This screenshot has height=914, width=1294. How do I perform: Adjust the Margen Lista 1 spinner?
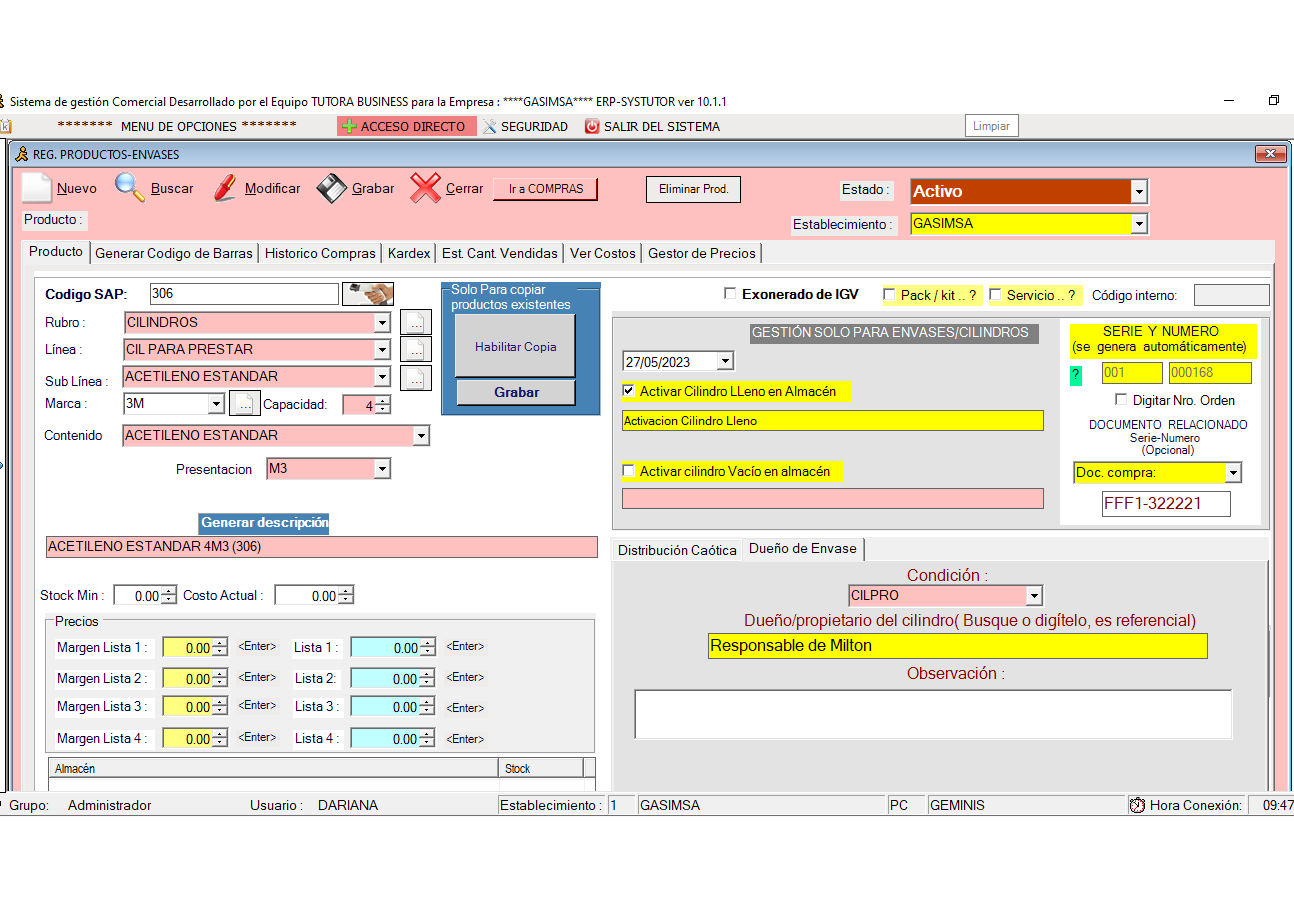pos(219,648)
